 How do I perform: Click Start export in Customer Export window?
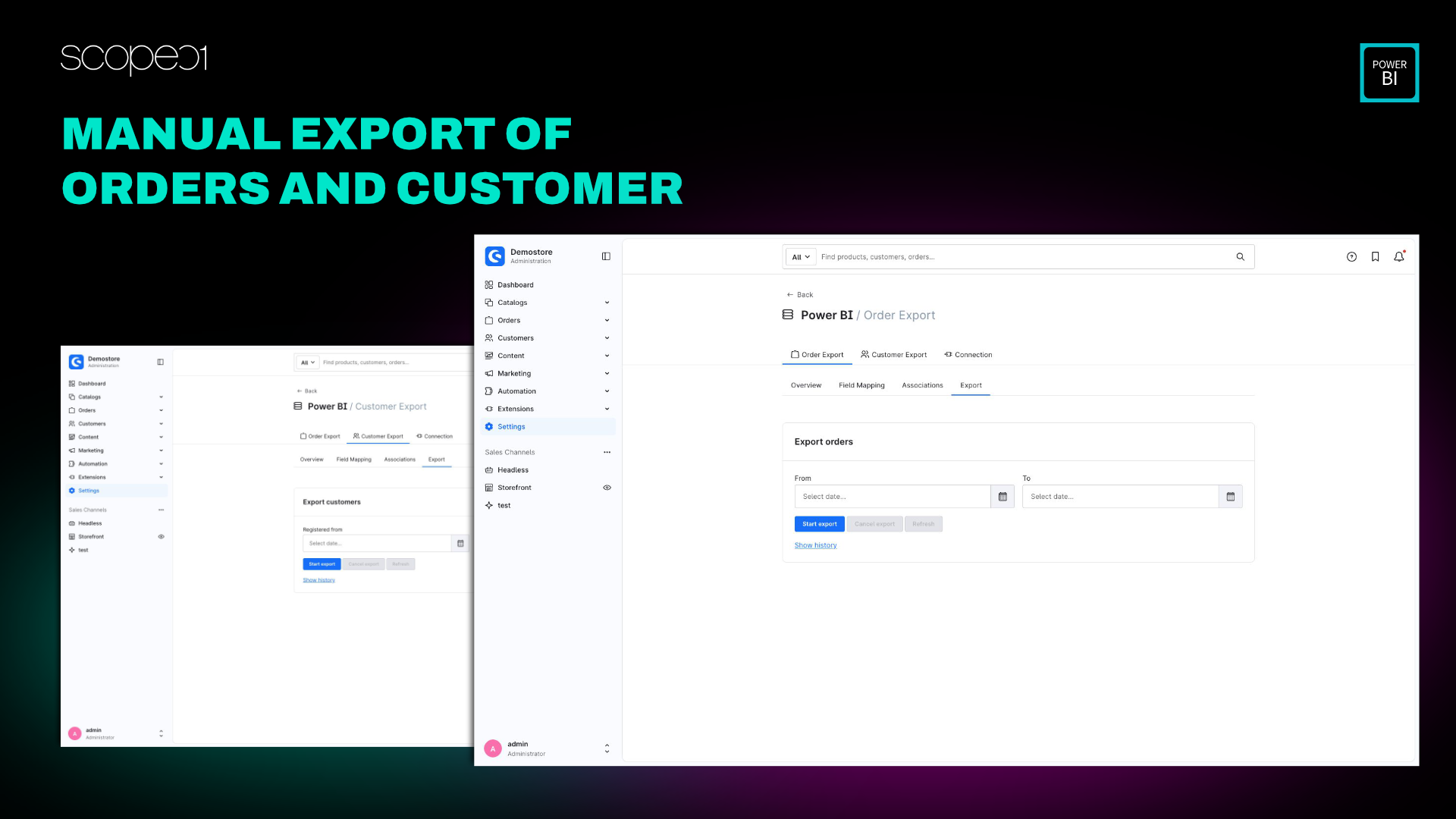tap(322, 564)
